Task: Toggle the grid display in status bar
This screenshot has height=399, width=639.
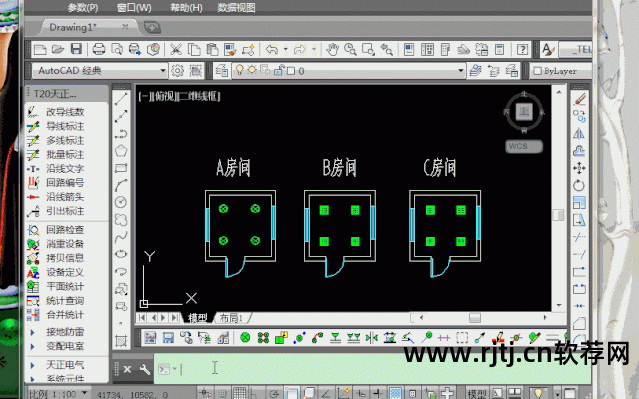Action: 239,393
